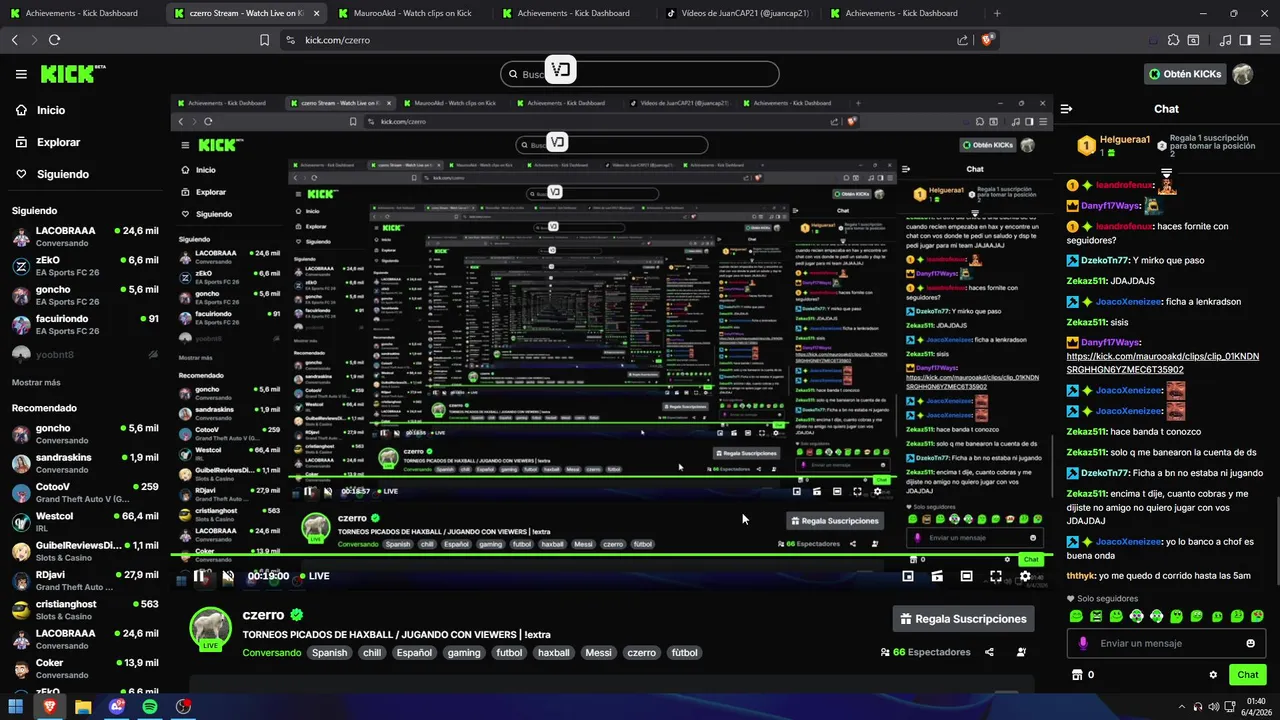Toggle the Brave sidebar panel icon

(1245, 40)
